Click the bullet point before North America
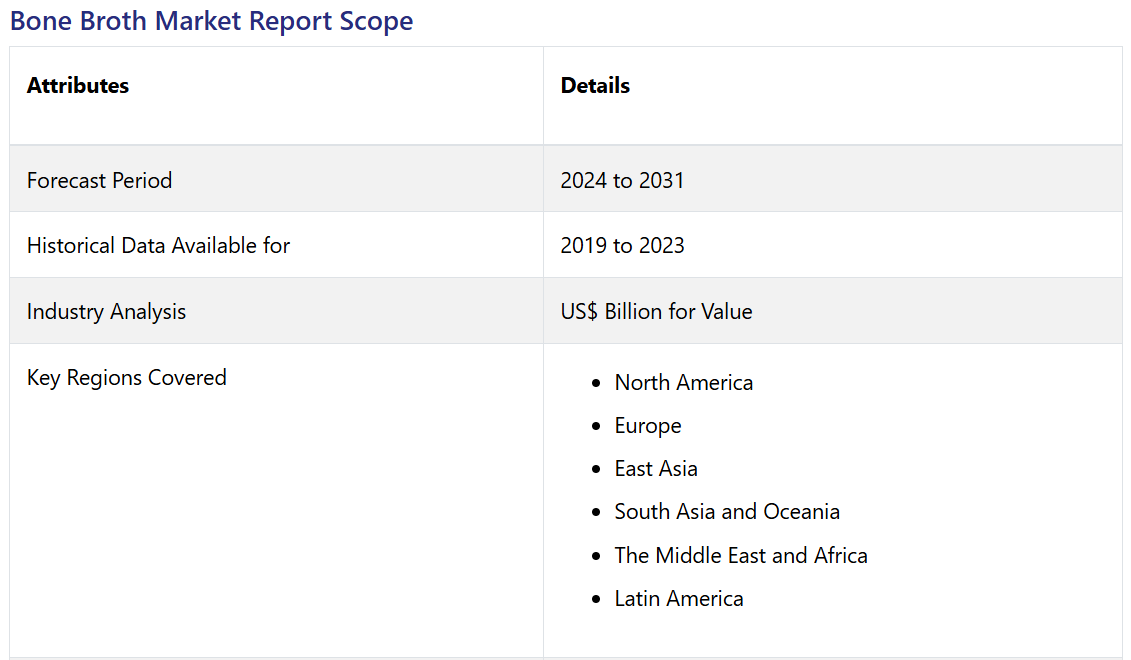Screen dimensions: 1131x660 click(597, 383)
